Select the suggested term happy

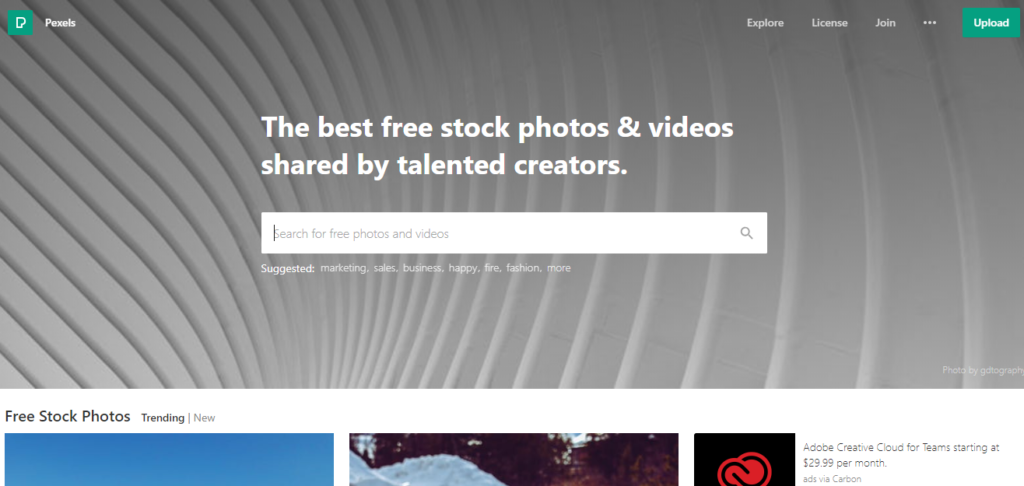click(464, 268)
